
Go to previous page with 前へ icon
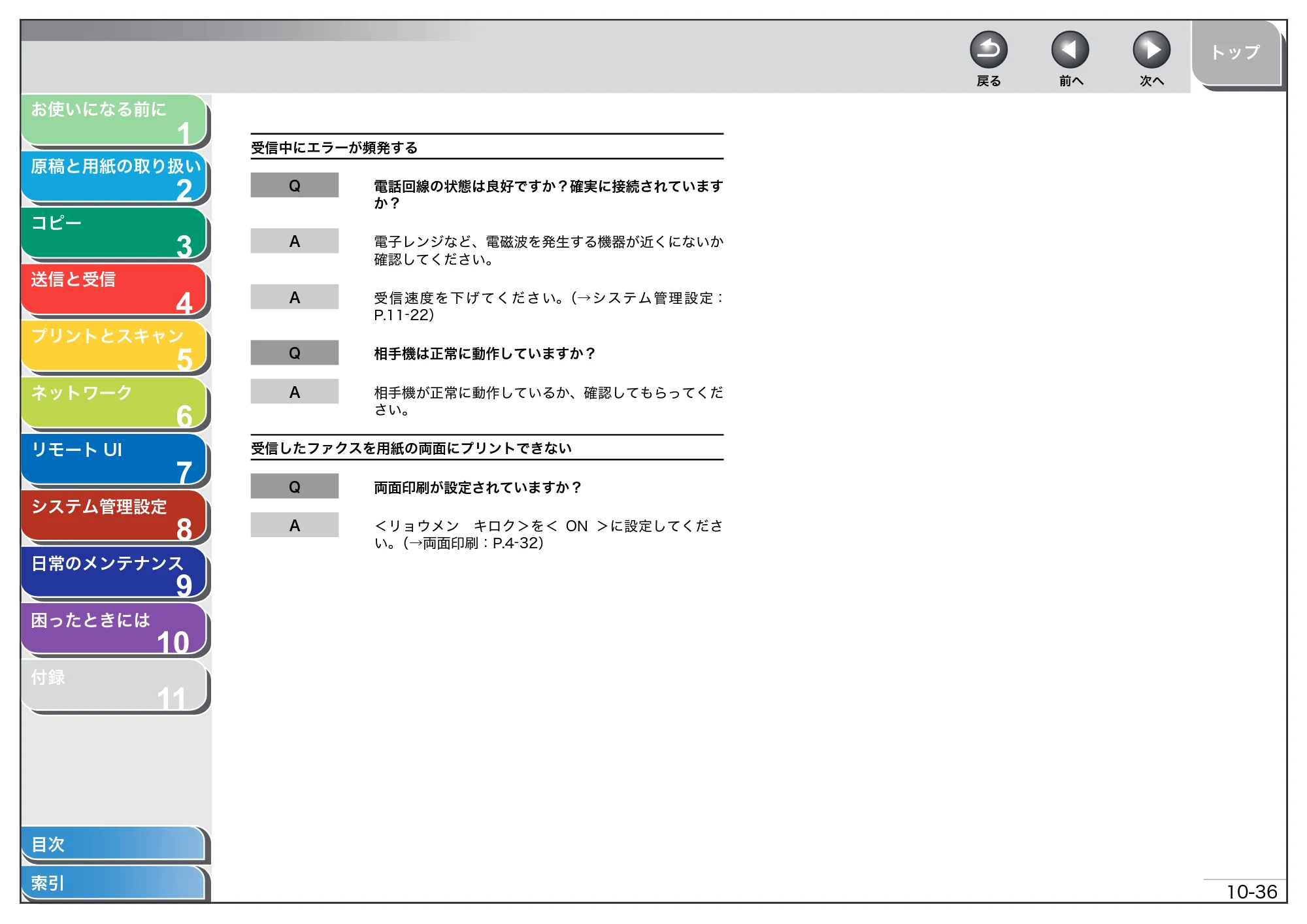(x=1070, y=50)
